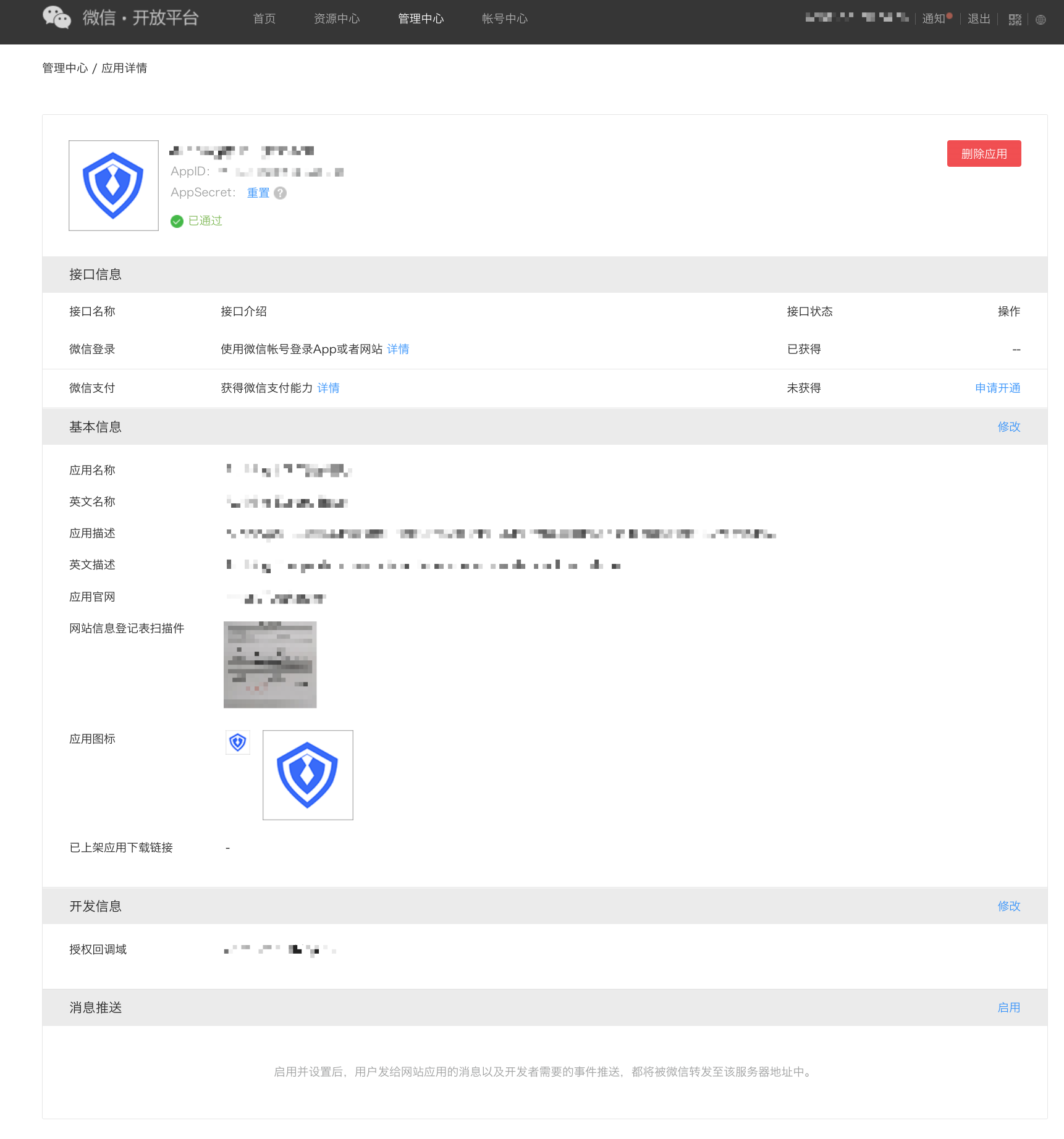This screenshot has height=1139, width=1064.
Task: Click 启用 in 消息推送 section
Action: click(x=1008, y=1008)
